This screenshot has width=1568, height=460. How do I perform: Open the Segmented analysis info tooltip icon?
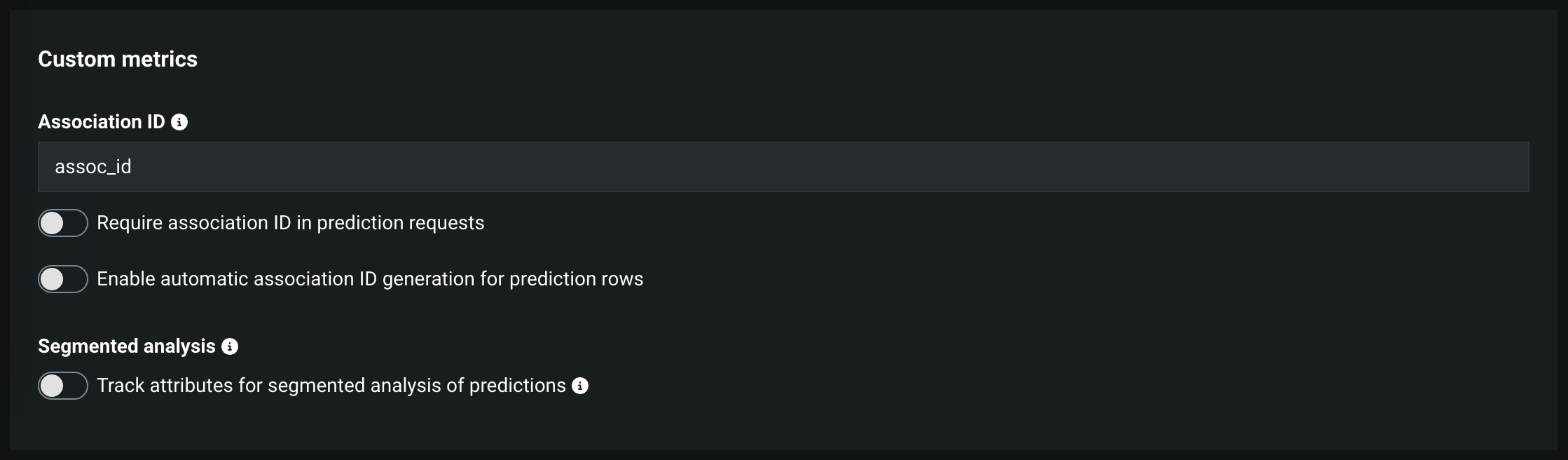(230, 346)
